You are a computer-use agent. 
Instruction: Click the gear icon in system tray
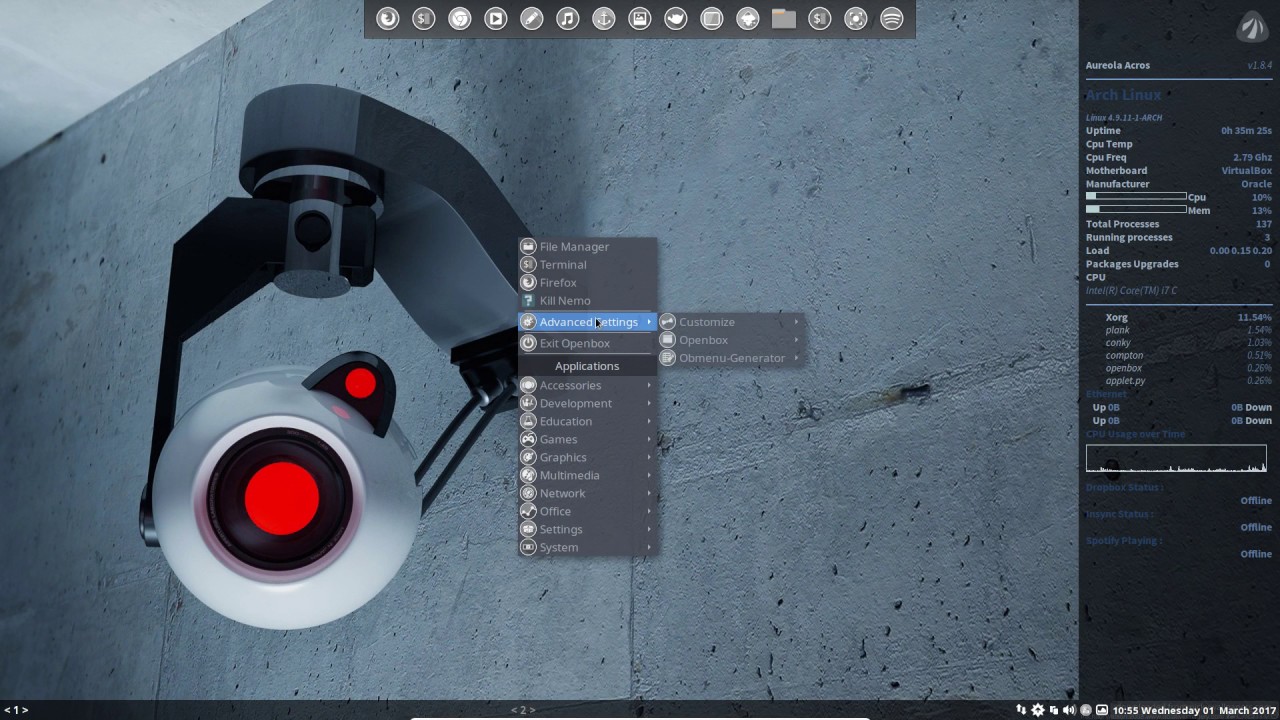(1038, 710)
